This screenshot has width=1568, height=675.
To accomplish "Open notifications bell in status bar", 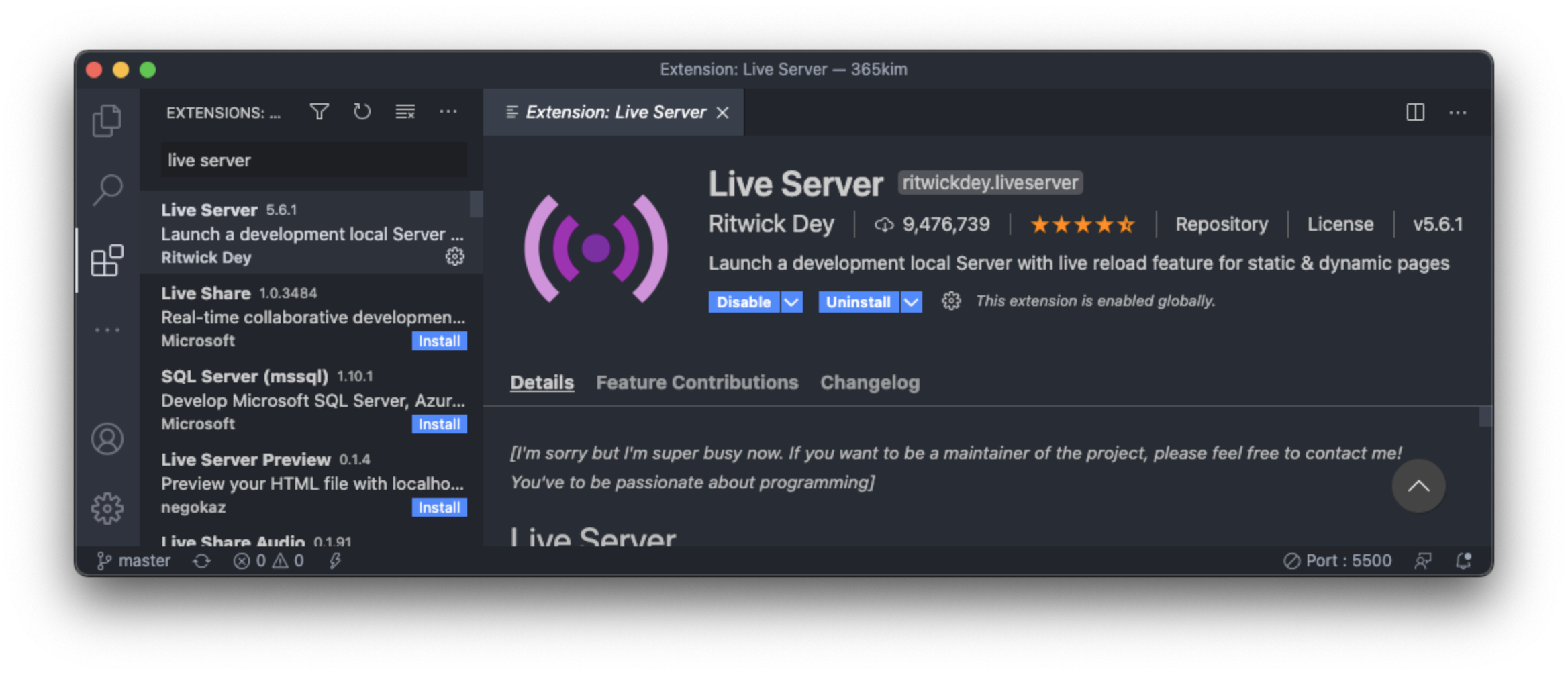I will click(x=1465, y=560).
